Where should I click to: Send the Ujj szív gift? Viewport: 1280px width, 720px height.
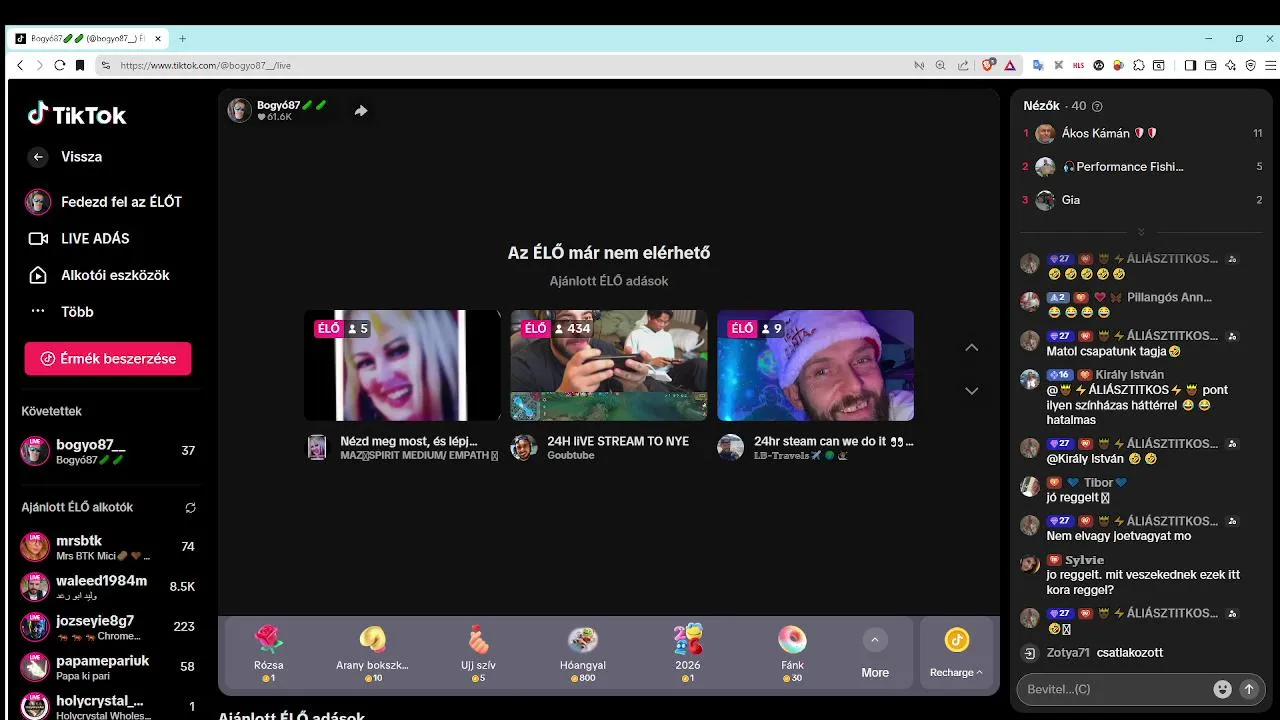tap(478, 653)
